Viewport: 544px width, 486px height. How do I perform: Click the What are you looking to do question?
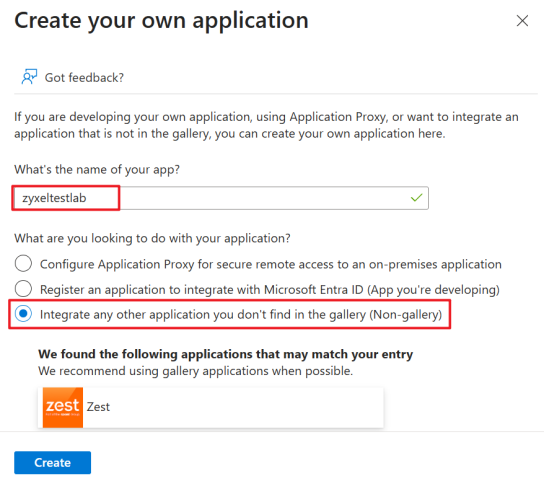(x=152, y=238)
